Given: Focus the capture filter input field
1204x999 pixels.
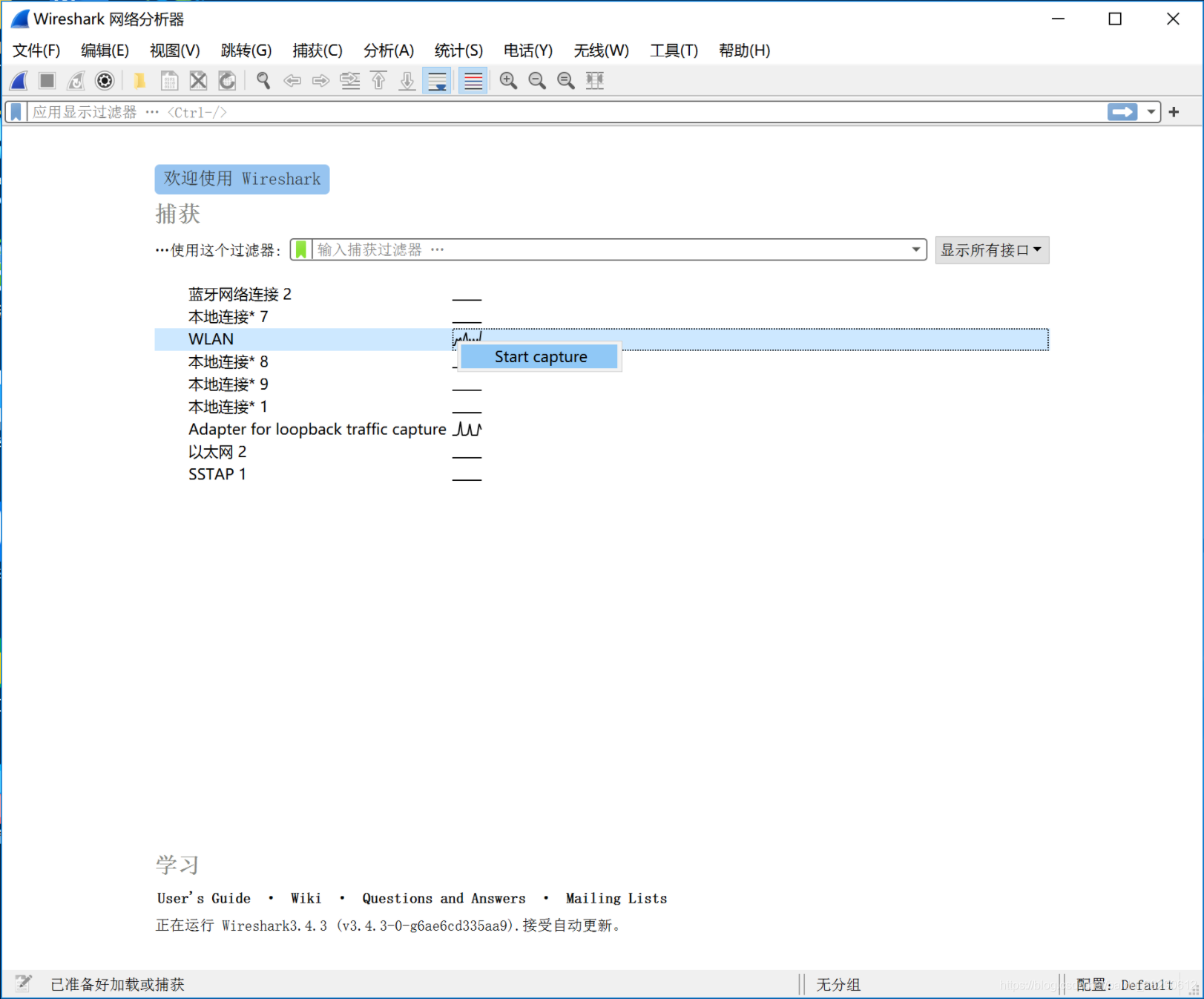Looking at the screenshot, I should coord(611,250).
